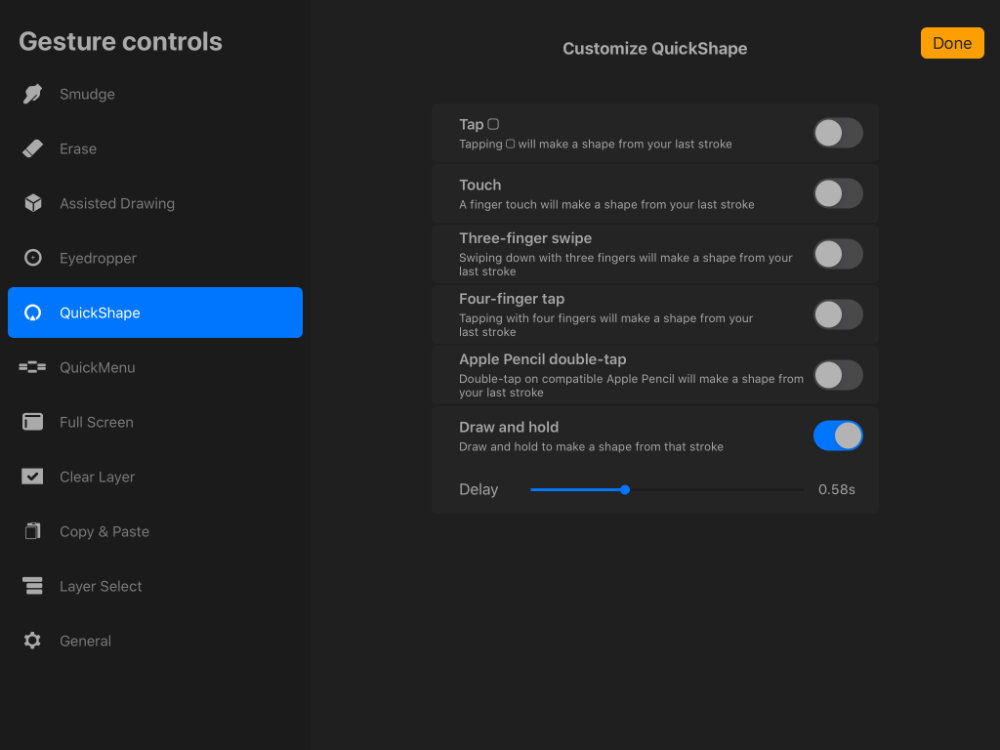Open Copy & Paste settings
The image size is (1000, 750).
(x=155, y=531)
